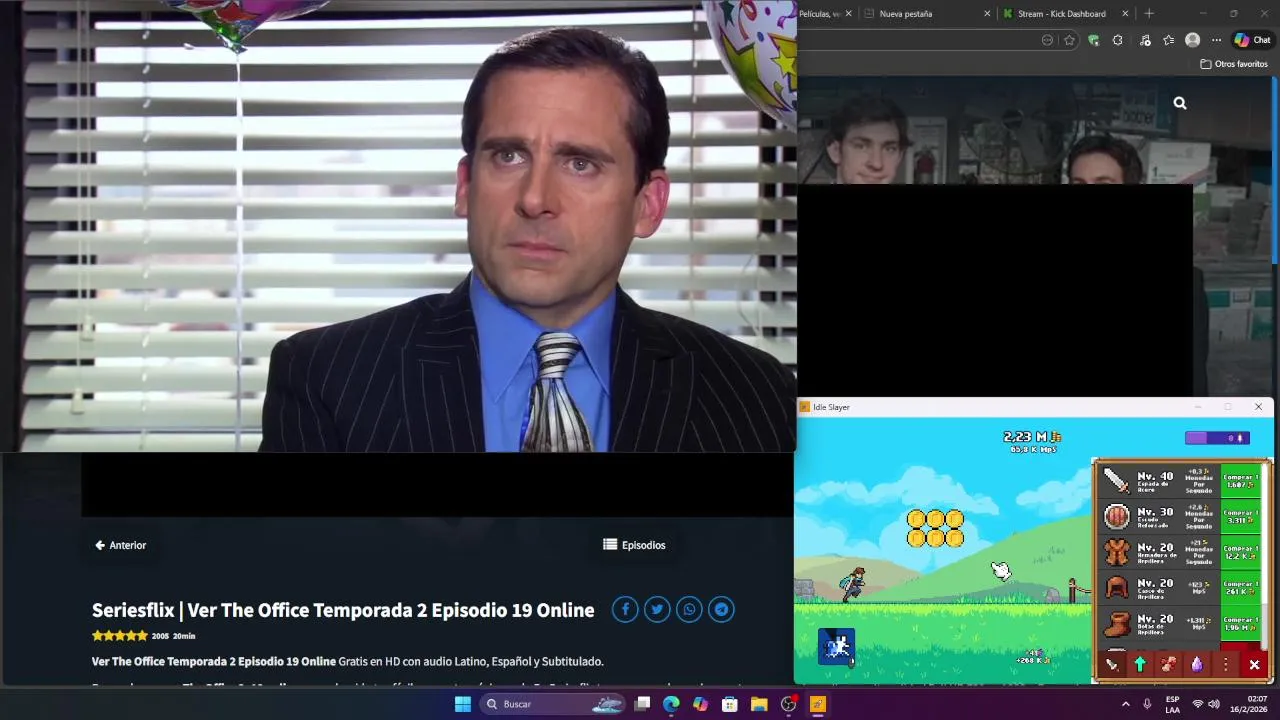
Task: Buy the Nv. 20 Casco de Arpillera upgrade
Action: pos(1241,587)
